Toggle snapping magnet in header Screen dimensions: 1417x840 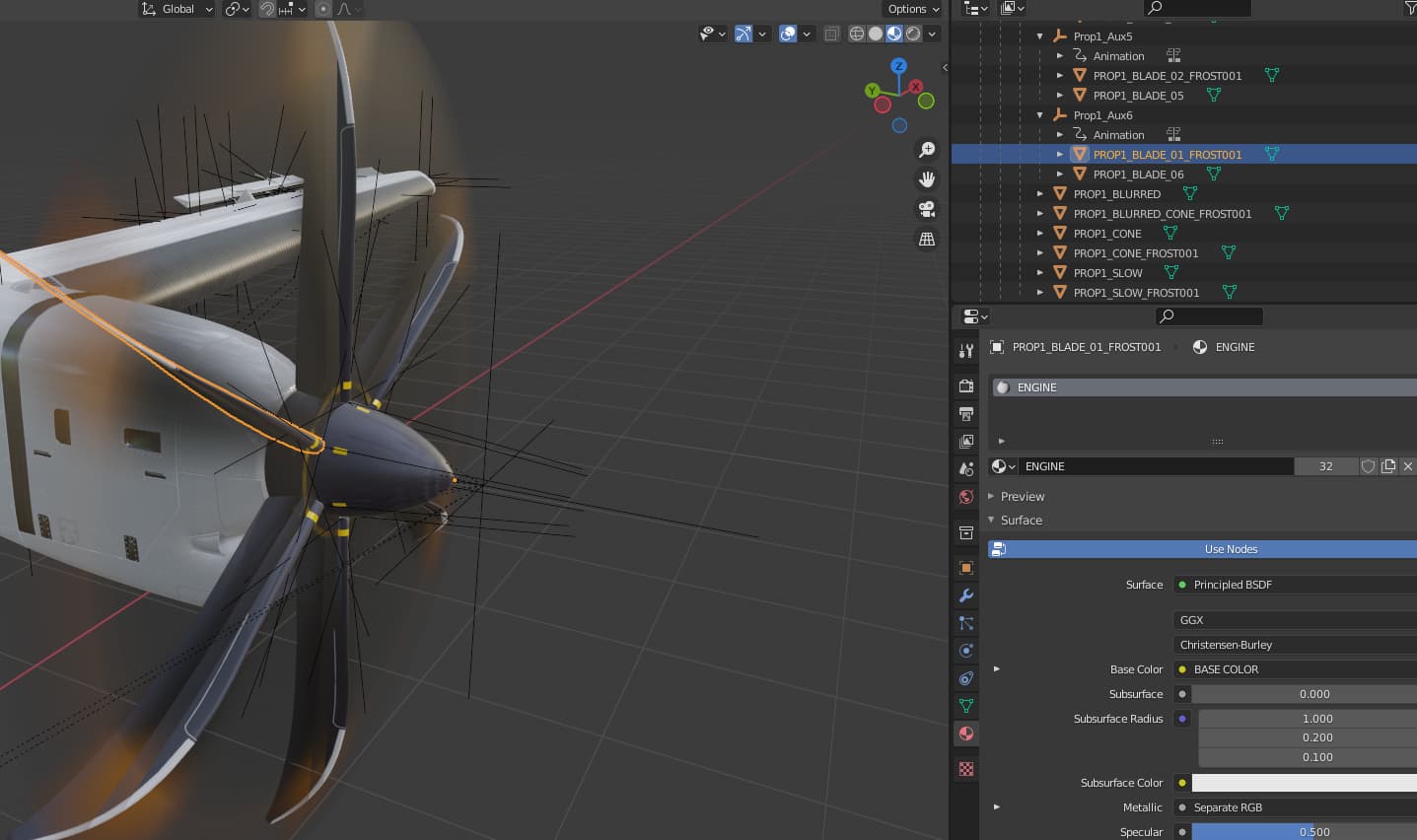coord(267,9)
